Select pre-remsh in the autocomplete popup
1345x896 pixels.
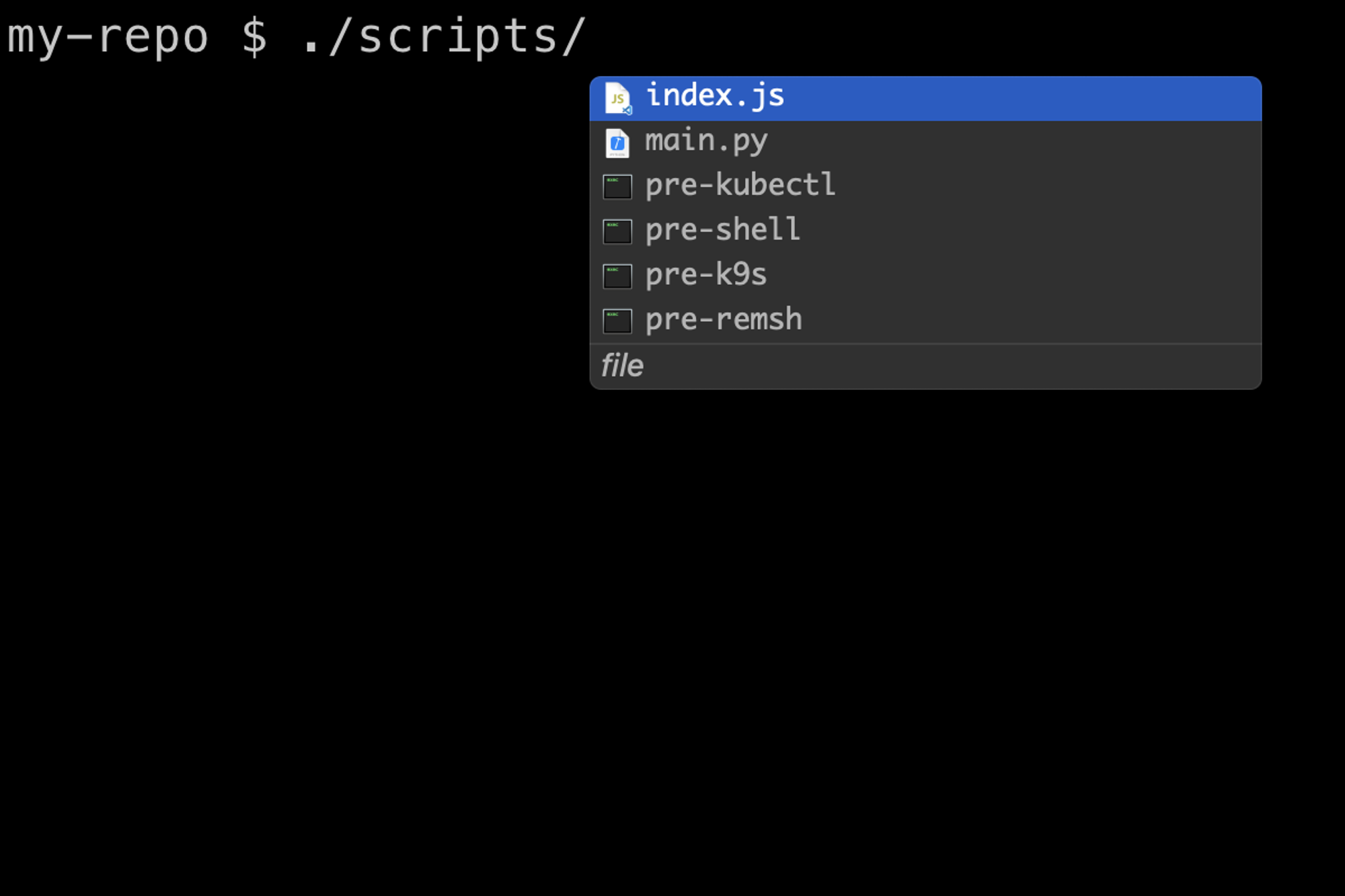click(x=925, y=321)
